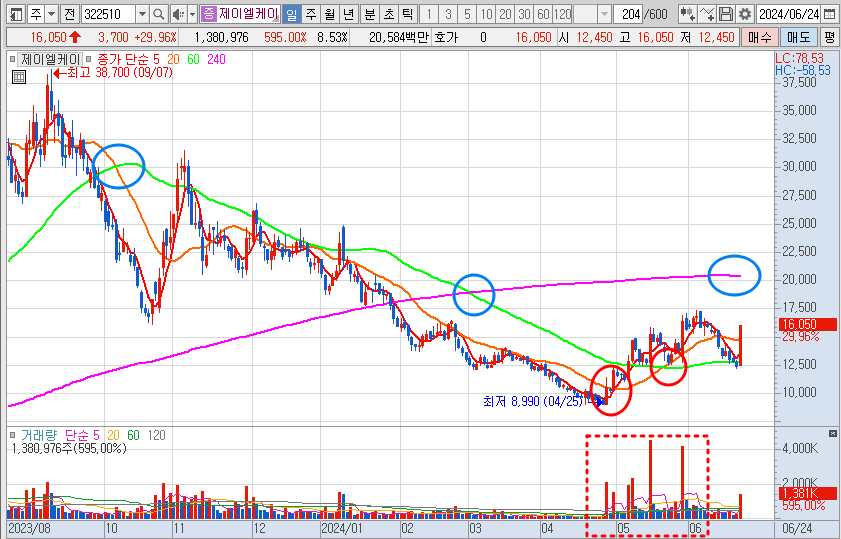Choose the 5 interval button
The width and height of the screenshot is (841, 539).
tap(467, 14)
